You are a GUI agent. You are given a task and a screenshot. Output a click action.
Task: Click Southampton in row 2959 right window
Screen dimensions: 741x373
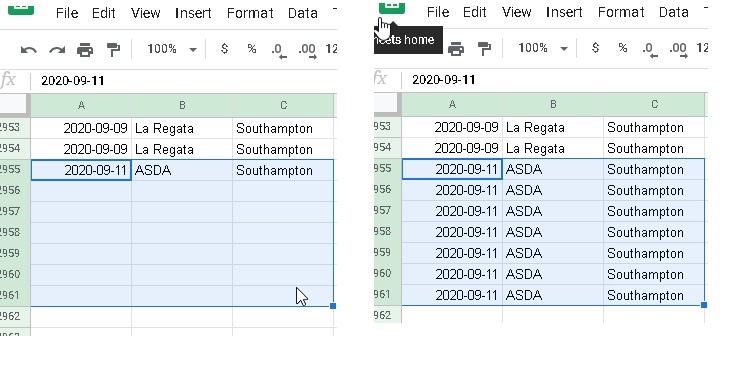[x=654, y=253]
